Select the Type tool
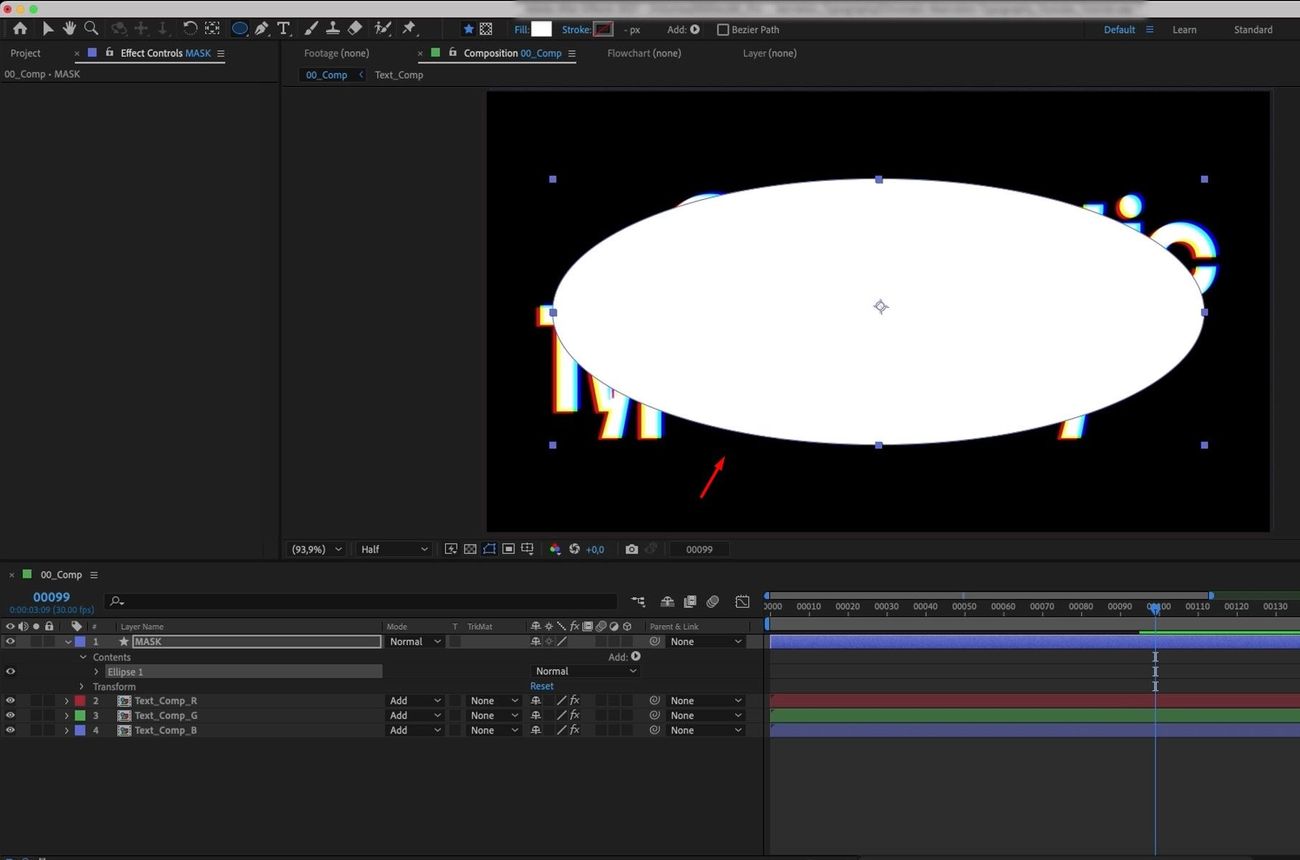The height and width of the screenshot is (860, 1300). point(285,28)
